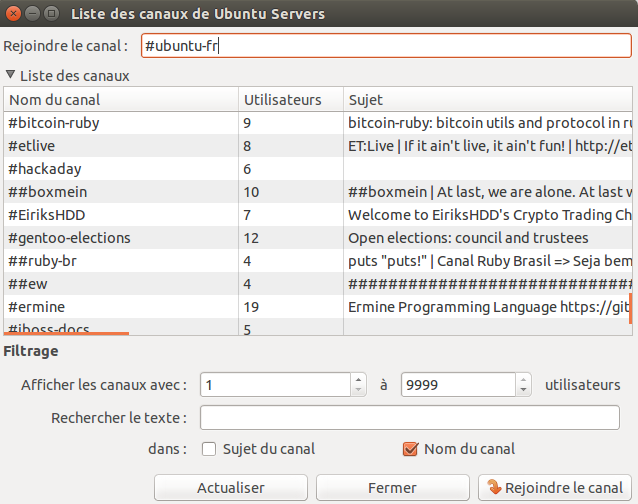Image resolution: width=638 pixels, height=504 pixels.
Task: Sort by Sujet column header
Action: tap(488, 100)
